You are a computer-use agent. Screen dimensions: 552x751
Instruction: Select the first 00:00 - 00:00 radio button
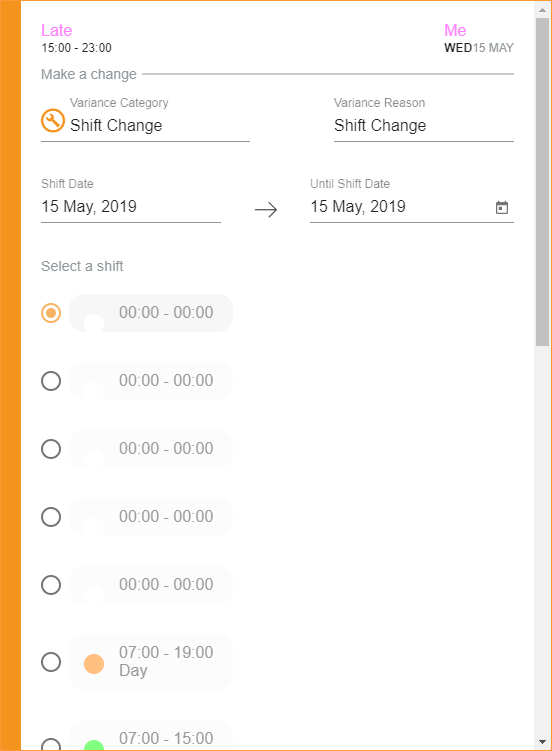(51, 313)
